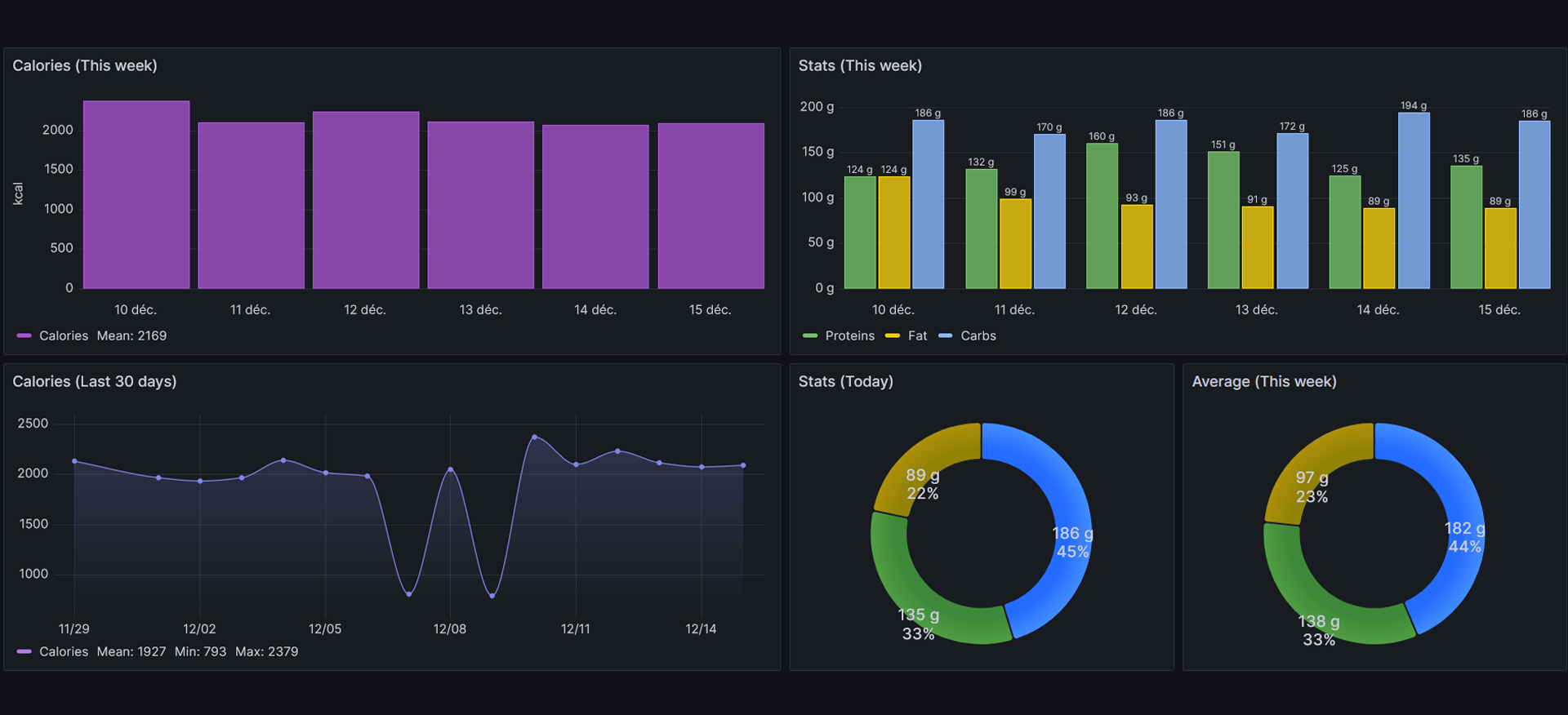The image size is (1568, 715).
Task: Click the 151 g Proteins bar
Action: [x=1223, y=220]
